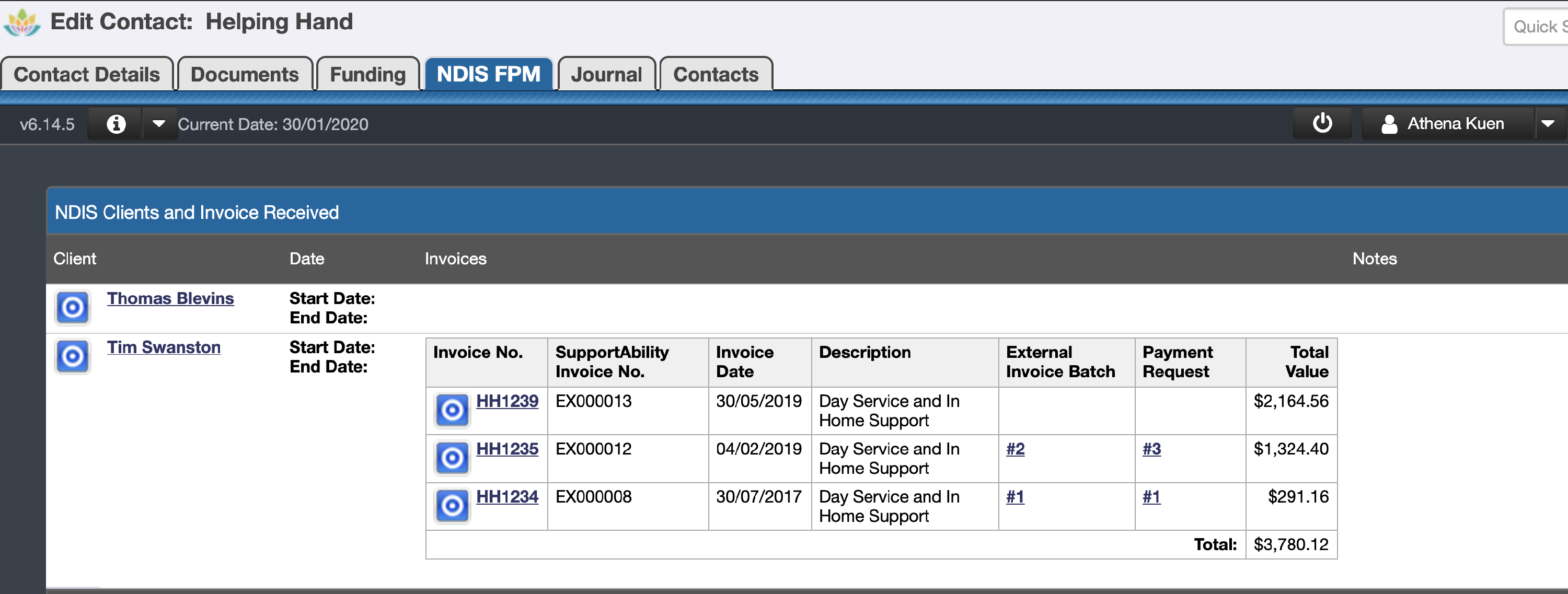Open the record icon for invoice HH1239
Image resolution: width=1568 pixels, height=594 pixels.
click(x=452, y=410)
